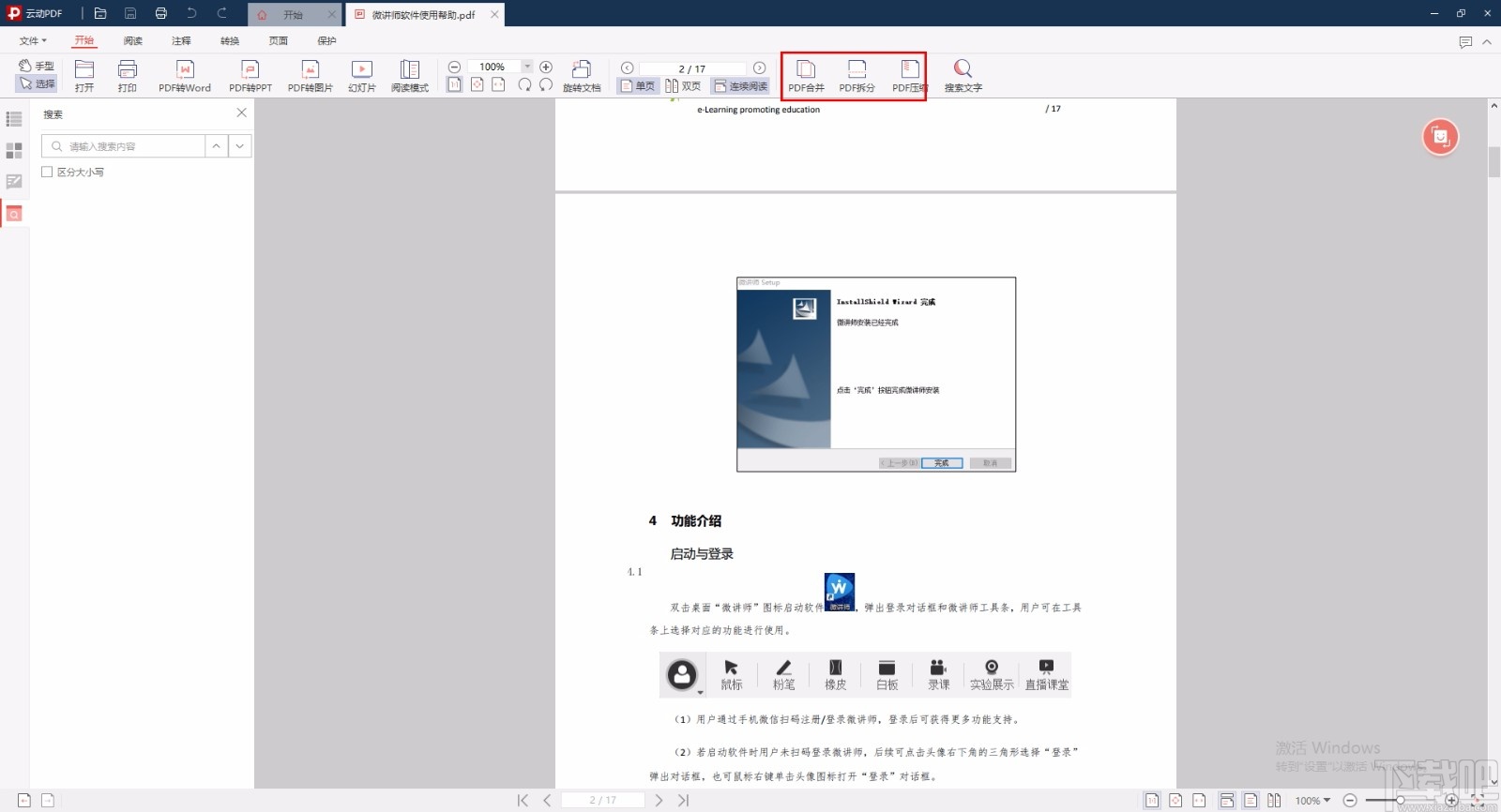Click the 打印 print button in ribbon
The image size is (1501, 812).
128,76
